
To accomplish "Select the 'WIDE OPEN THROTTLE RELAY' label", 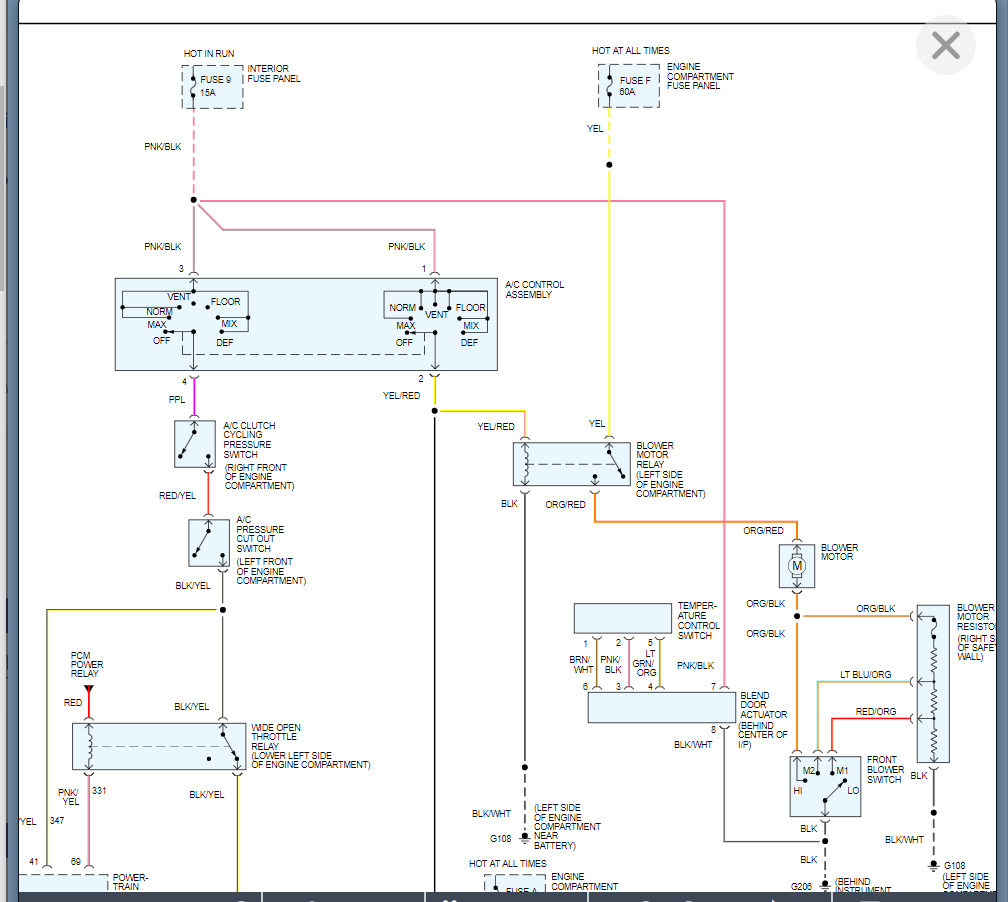I will pyautogui.click(x=276, y=737).
